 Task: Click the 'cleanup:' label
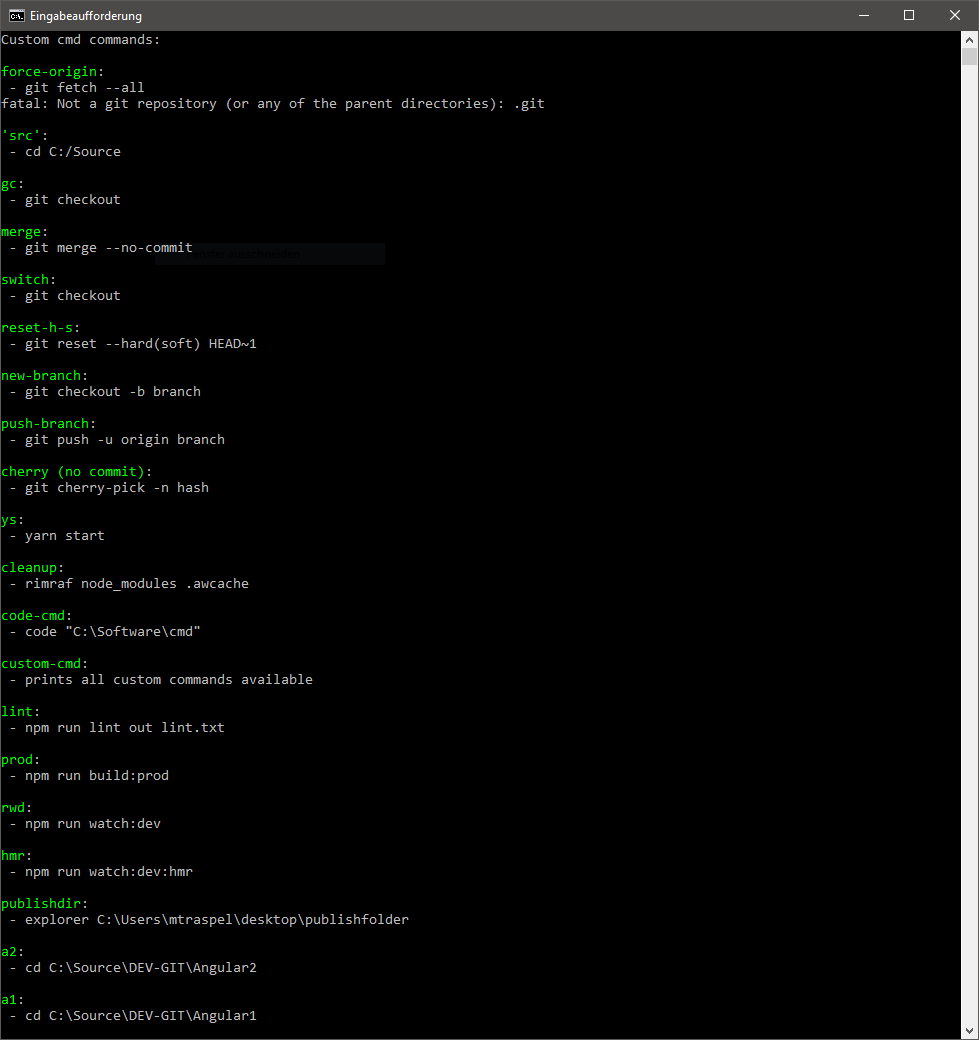click(33, 568)
